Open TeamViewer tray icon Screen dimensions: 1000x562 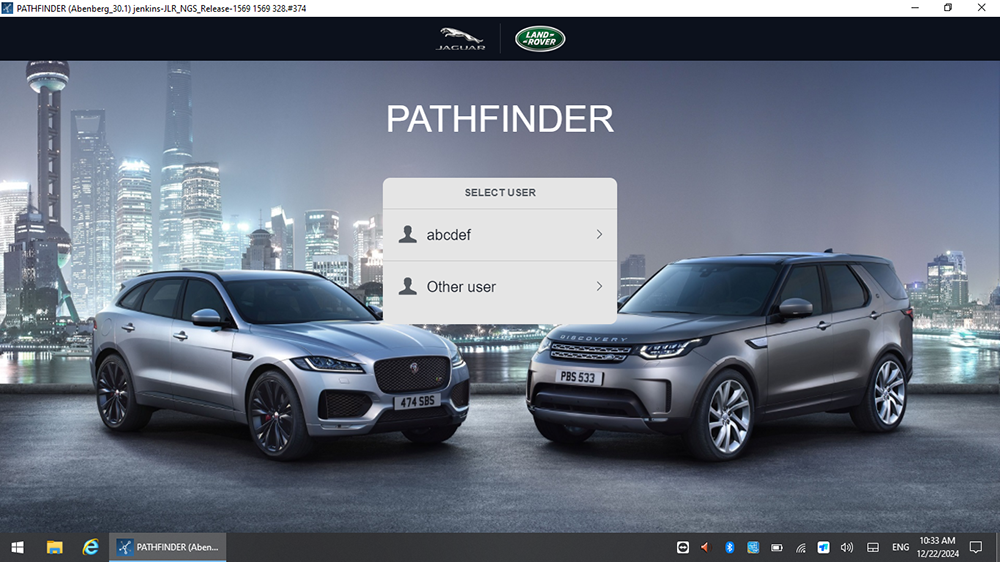(x=683, y=547)
